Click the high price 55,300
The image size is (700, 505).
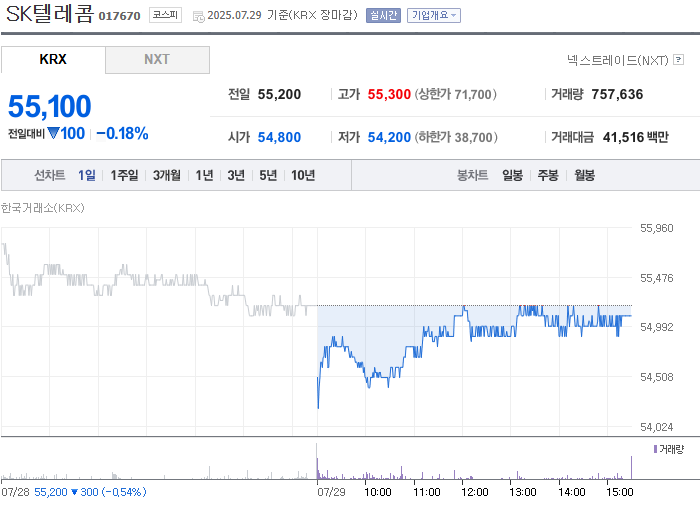pos(389,94)
